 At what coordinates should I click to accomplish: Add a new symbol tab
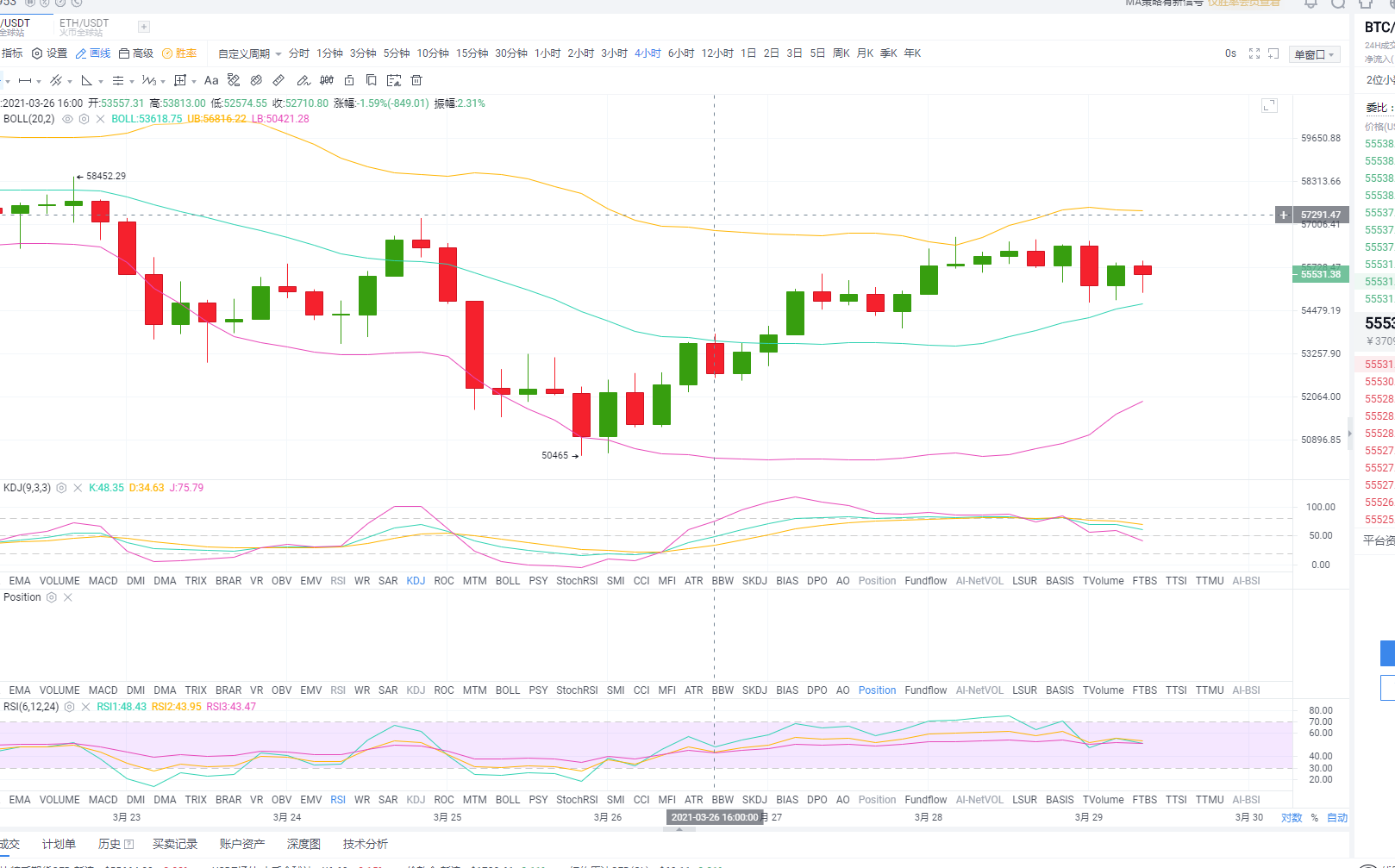(144, 27)
